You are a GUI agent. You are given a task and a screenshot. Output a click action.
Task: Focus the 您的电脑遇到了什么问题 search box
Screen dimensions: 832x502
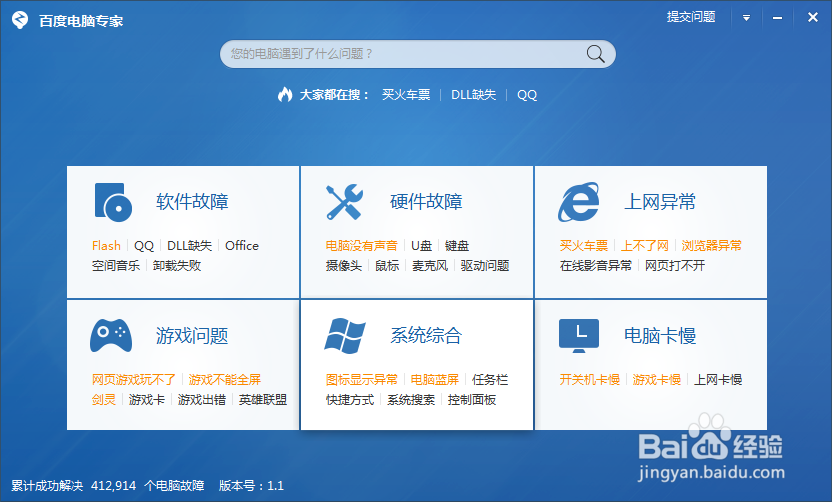(418, 54)
